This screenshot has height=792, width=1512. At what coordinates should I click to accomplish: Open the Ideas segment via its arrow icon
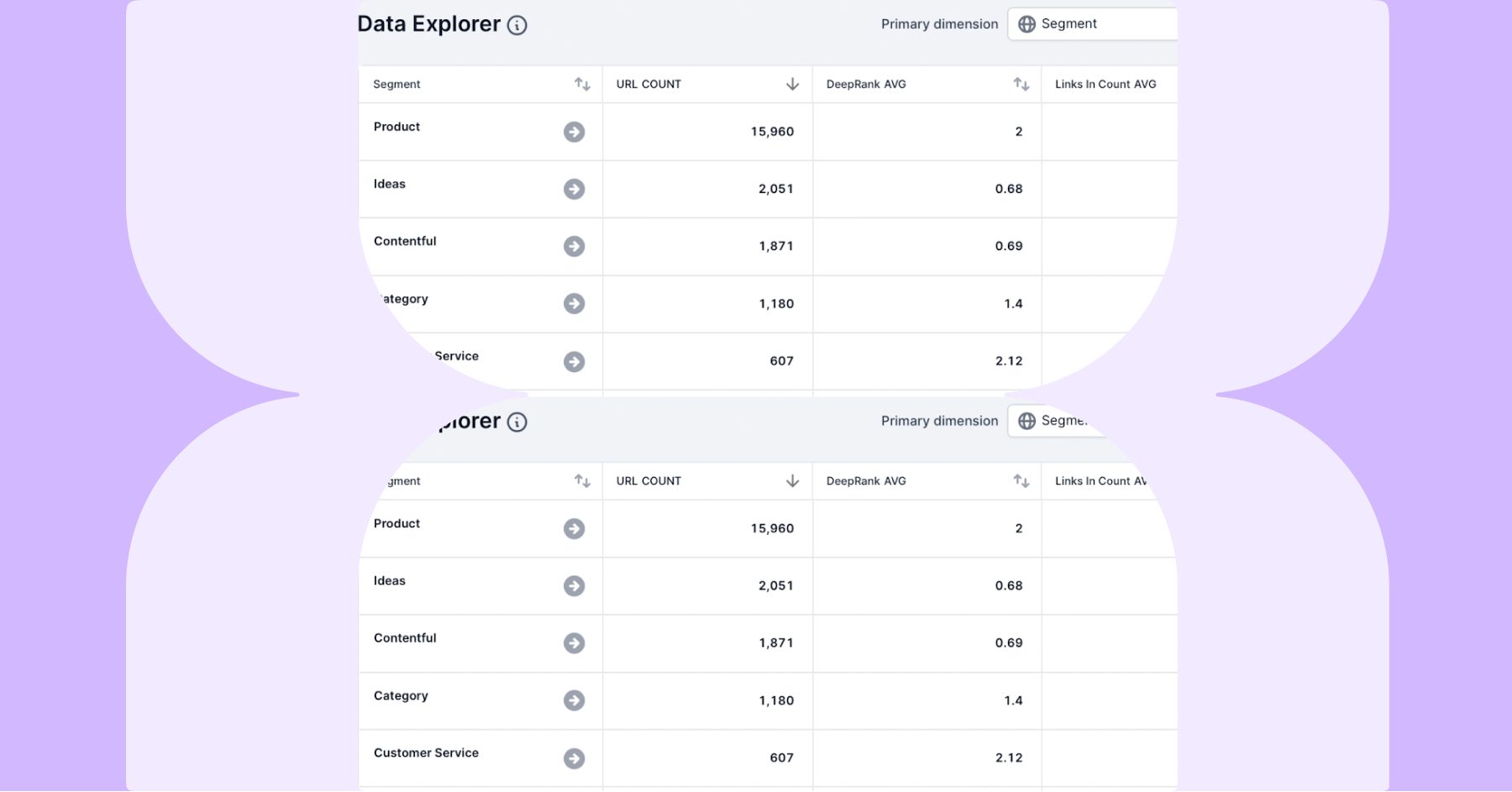(x=575, y=189)
